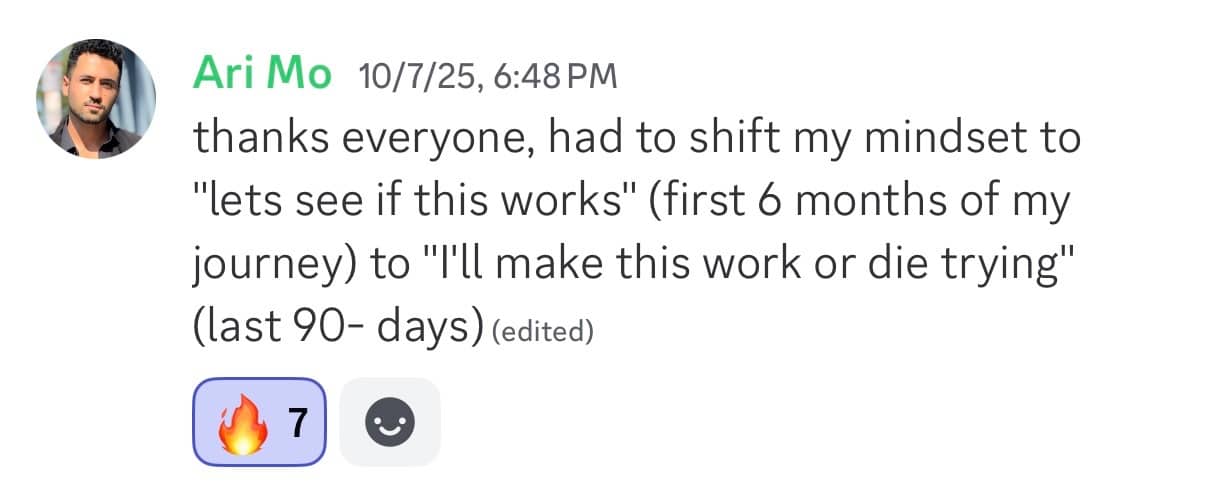The width and height of the screenshot is (1206, 496).
Task: Toggle the fire emoji reaction
Action: (243, 422)
